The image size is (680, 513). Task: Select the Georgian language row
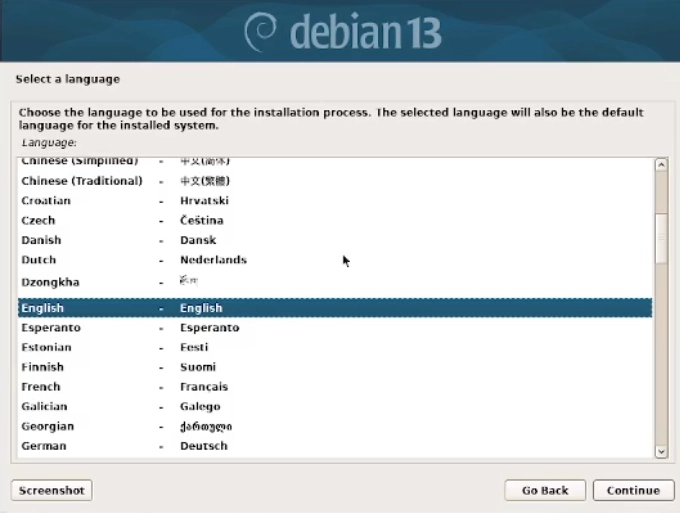[x=335, y=426]
